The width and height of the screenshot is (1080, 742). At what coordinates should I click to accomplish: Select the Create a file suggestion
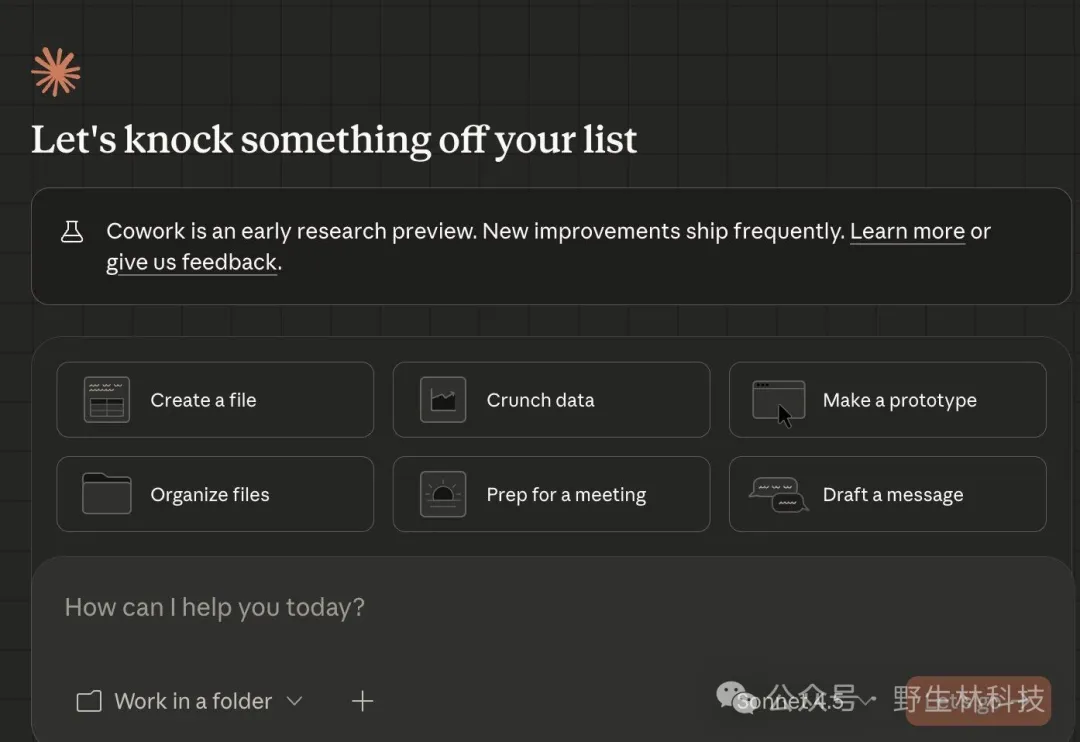point(215,400)
